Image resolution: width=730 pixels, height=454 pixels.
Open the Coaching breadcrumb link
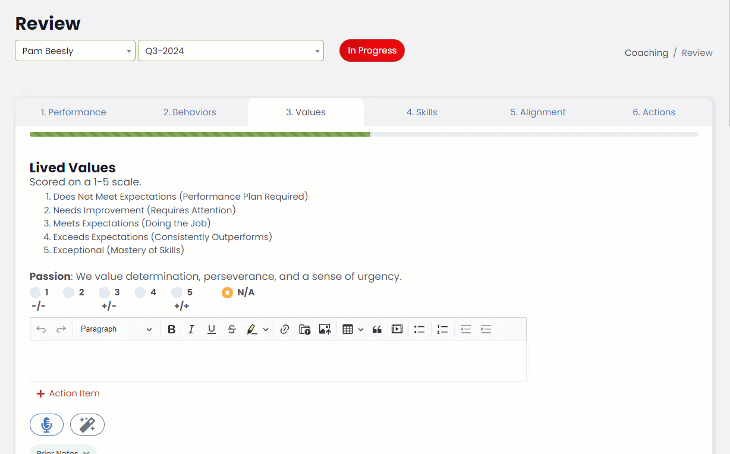pyautogui.click(x=646, y=53)
